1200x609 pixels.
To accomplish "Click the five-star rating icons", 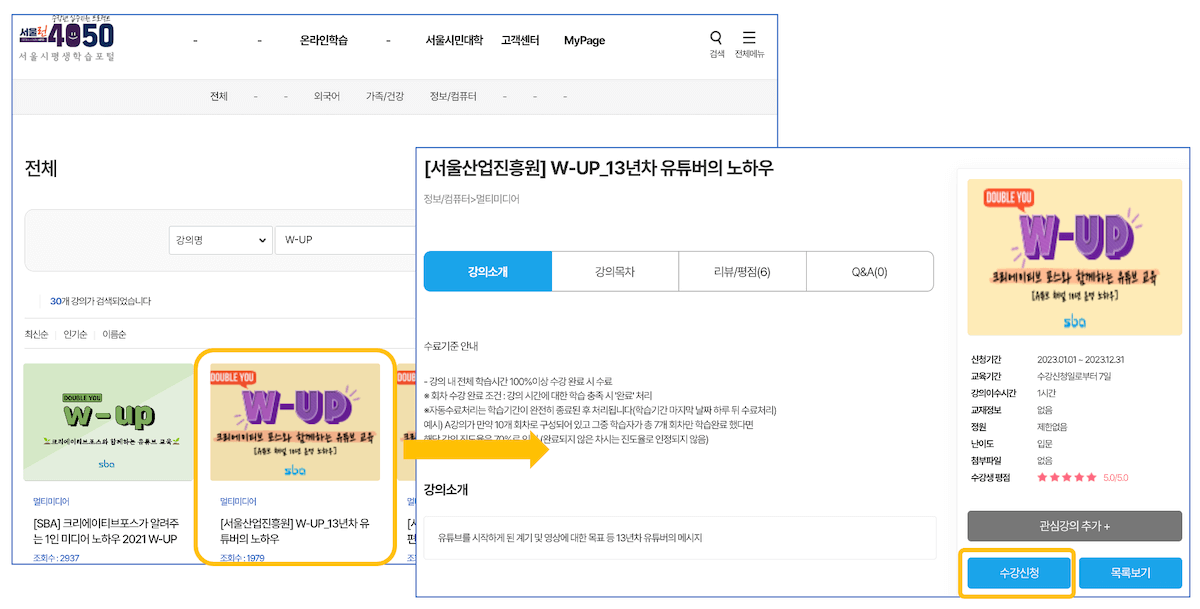I will 1068,478.
